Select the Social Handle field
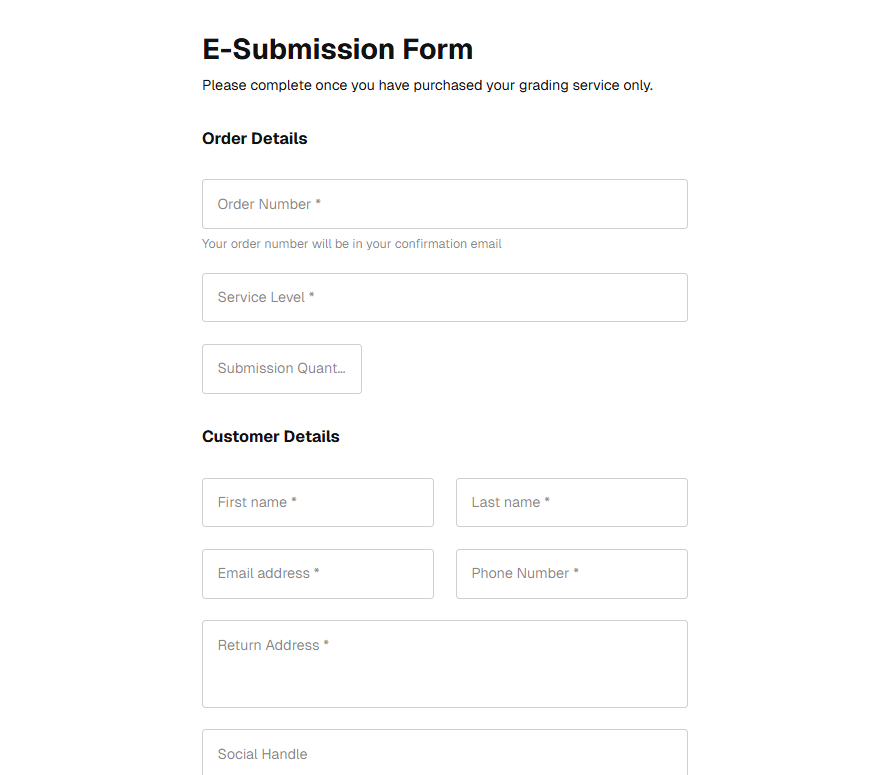 pyautogui.click(x=444, y=753)
